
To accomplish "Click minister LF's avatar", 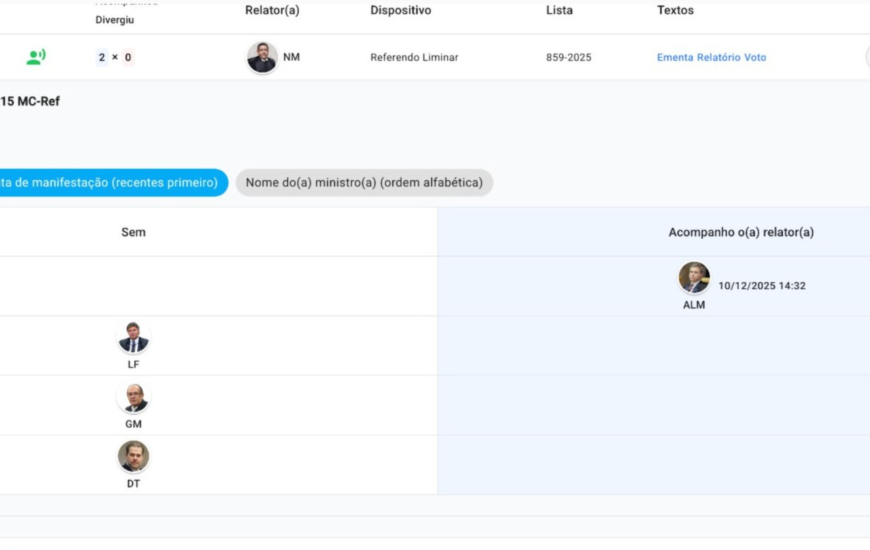I will click(133, 338).
